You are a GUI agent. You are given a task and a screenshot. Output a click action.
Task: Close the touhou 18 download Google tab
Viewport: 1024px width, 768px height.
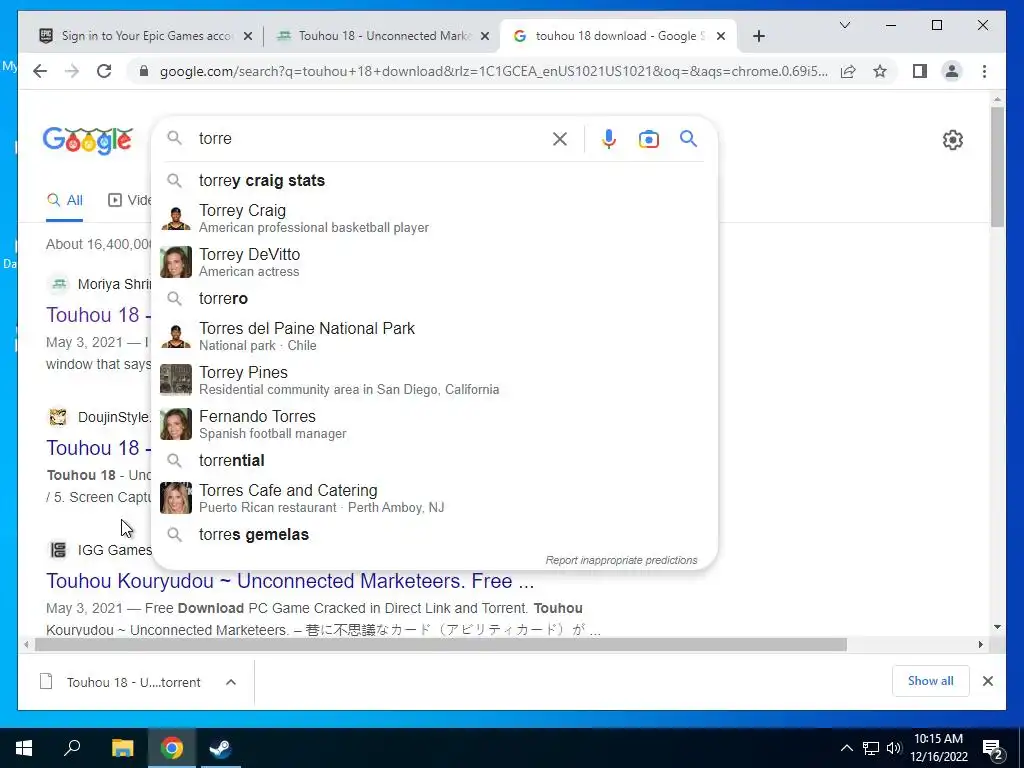point(721,36)
